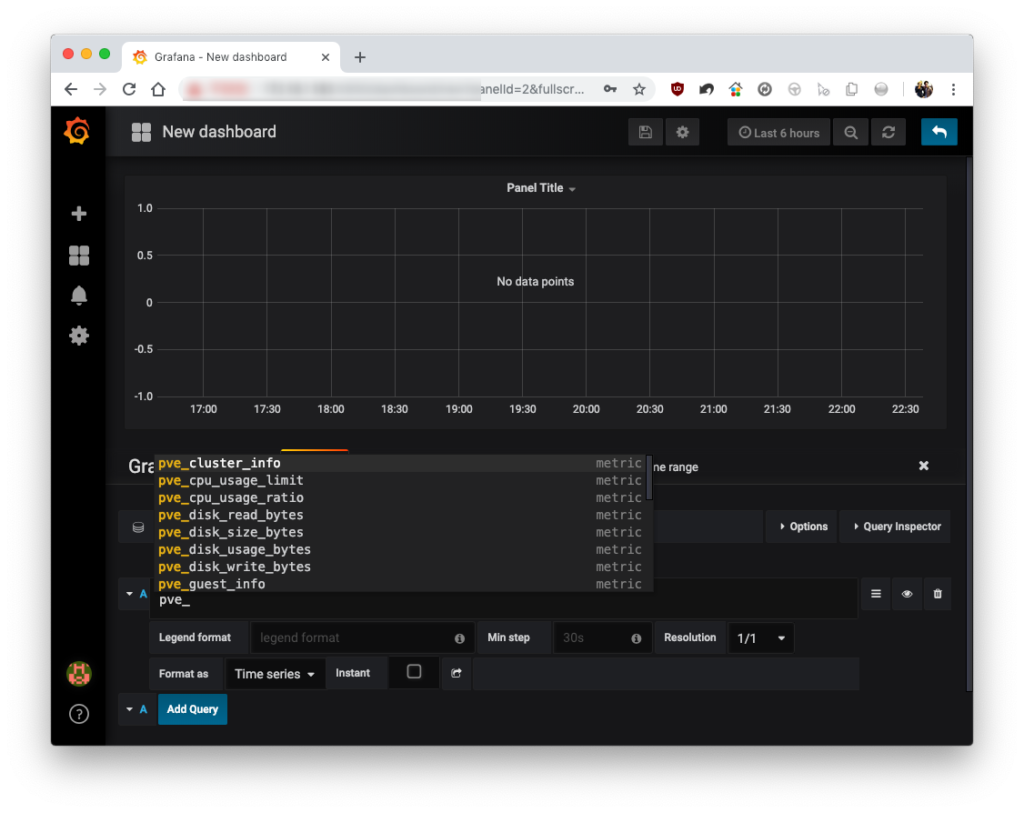Open the dropdown arrow beside Add Query

click(x=129, y=709)
